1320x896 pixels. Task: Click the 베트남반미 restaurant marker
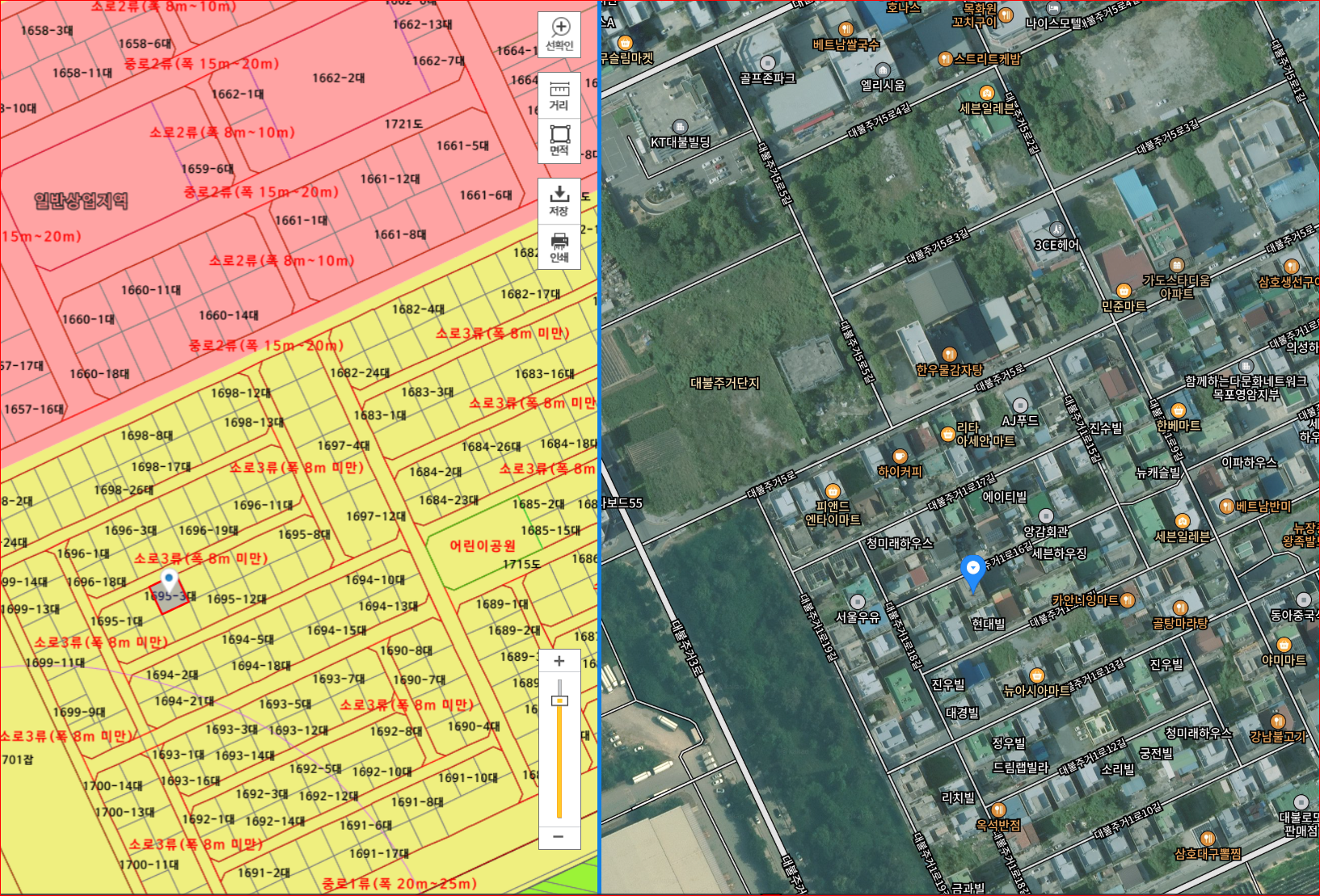click(1255, 507)
